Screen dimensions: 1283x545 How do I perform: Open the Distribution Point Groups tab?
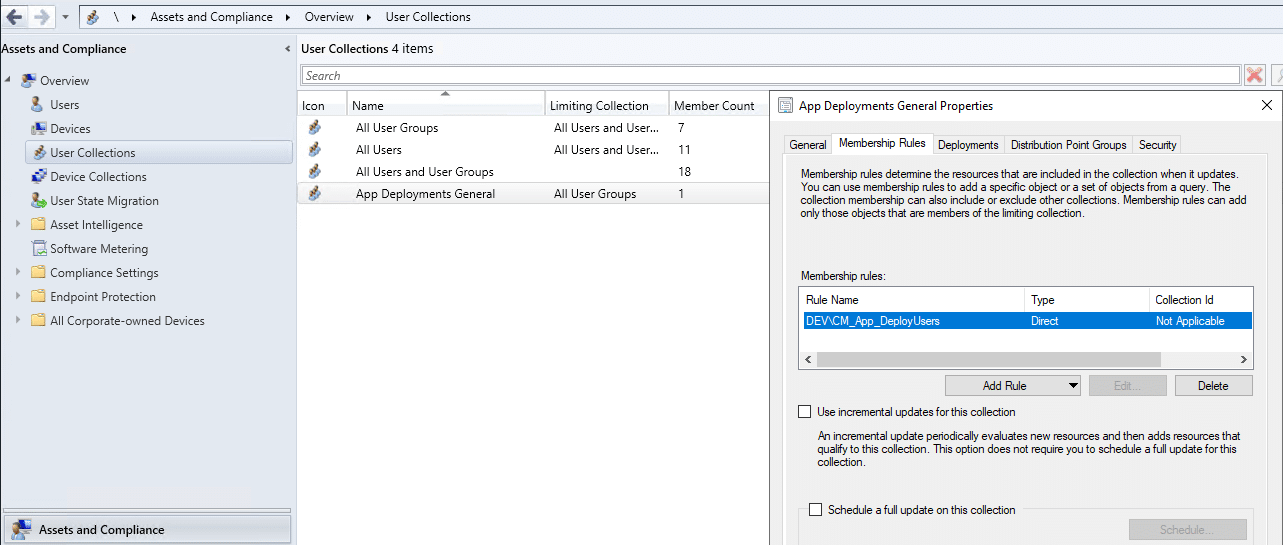(x=1068, y=145)
